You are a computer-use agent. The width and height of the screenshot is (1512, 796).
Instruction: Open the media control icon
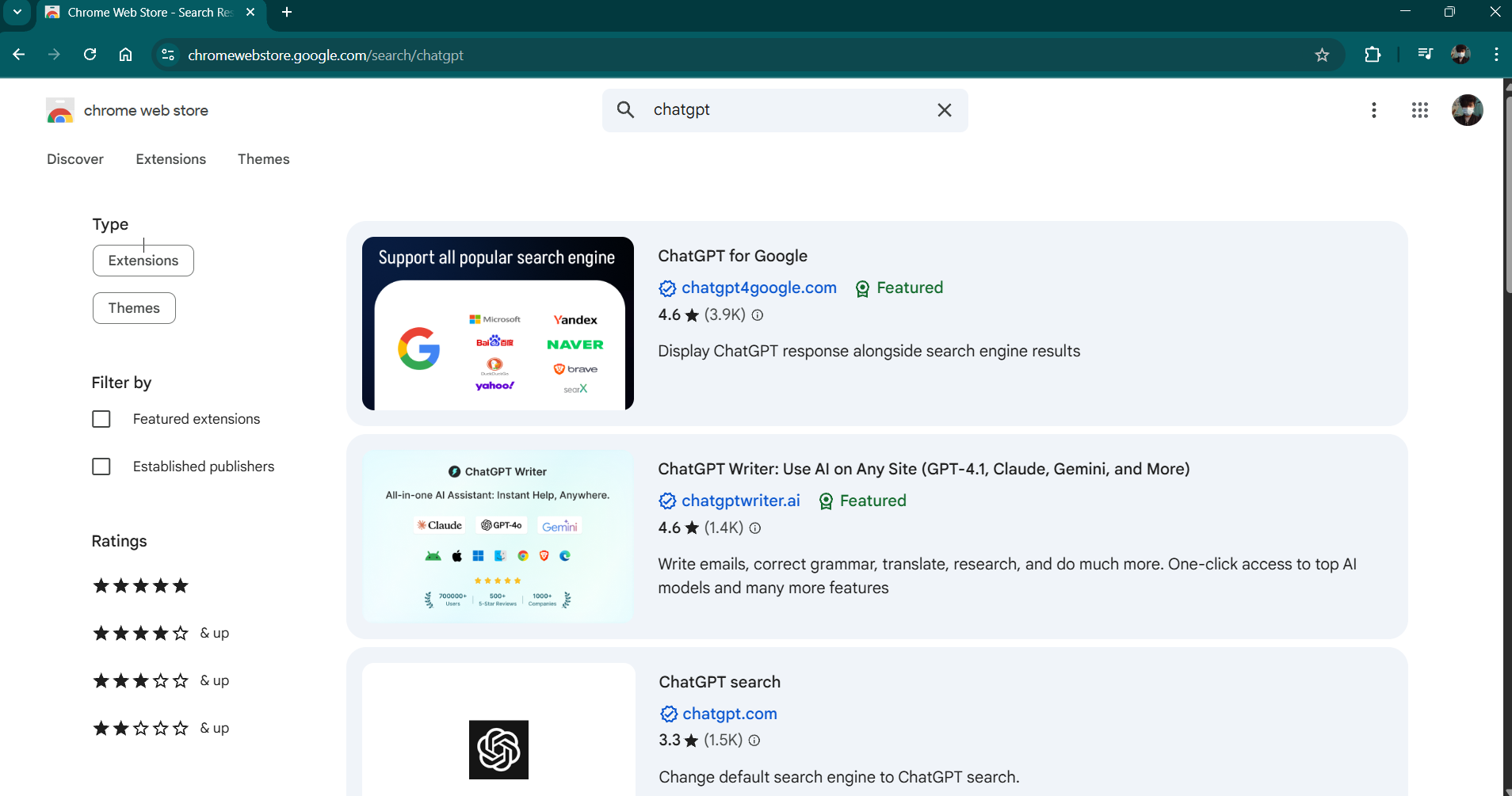pyautogui.click(x=1425, y=55)
